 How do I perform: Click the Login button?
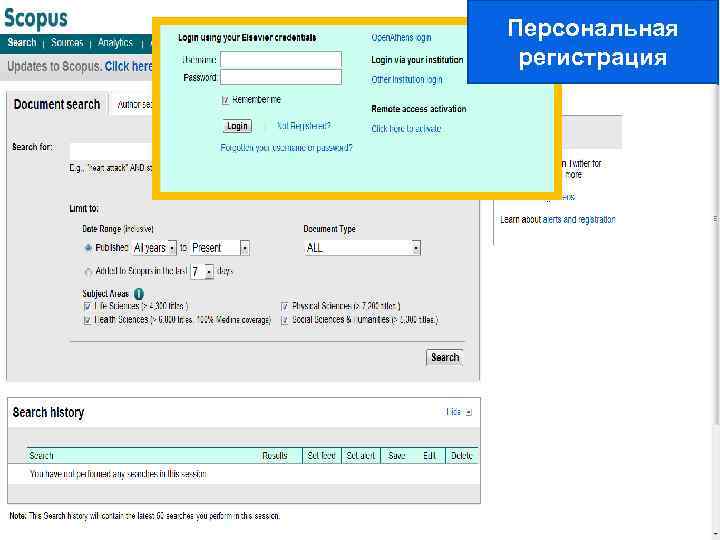click(x=237, y=126)
